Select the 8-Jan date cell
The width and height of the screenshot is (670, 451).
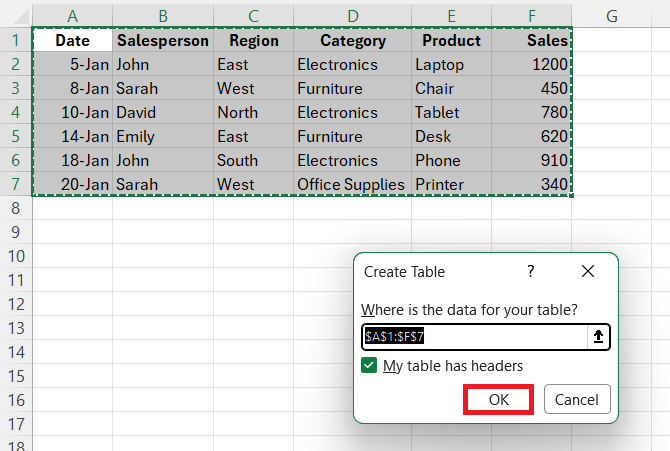72,88
